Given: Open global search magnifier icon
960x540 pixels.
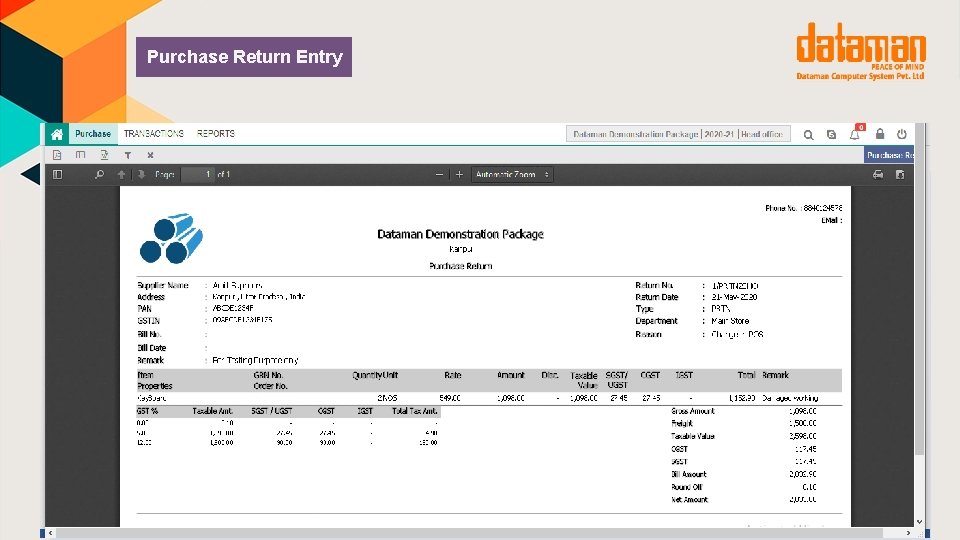Looking at the screenshot, I should coord(808,135).
